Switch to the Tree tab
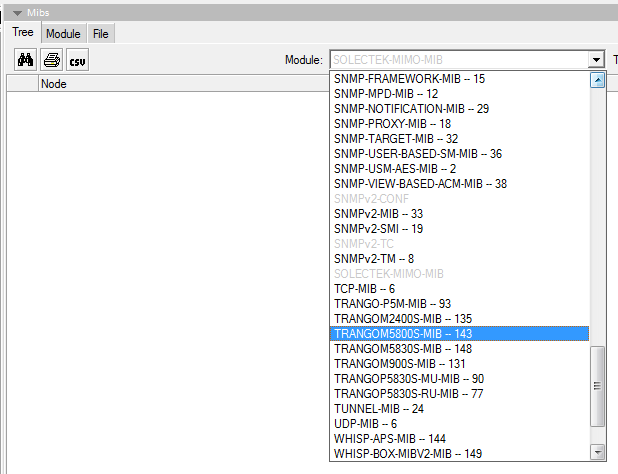The height and width of the screenshot is (474, 618). click(x=22, y=32)
